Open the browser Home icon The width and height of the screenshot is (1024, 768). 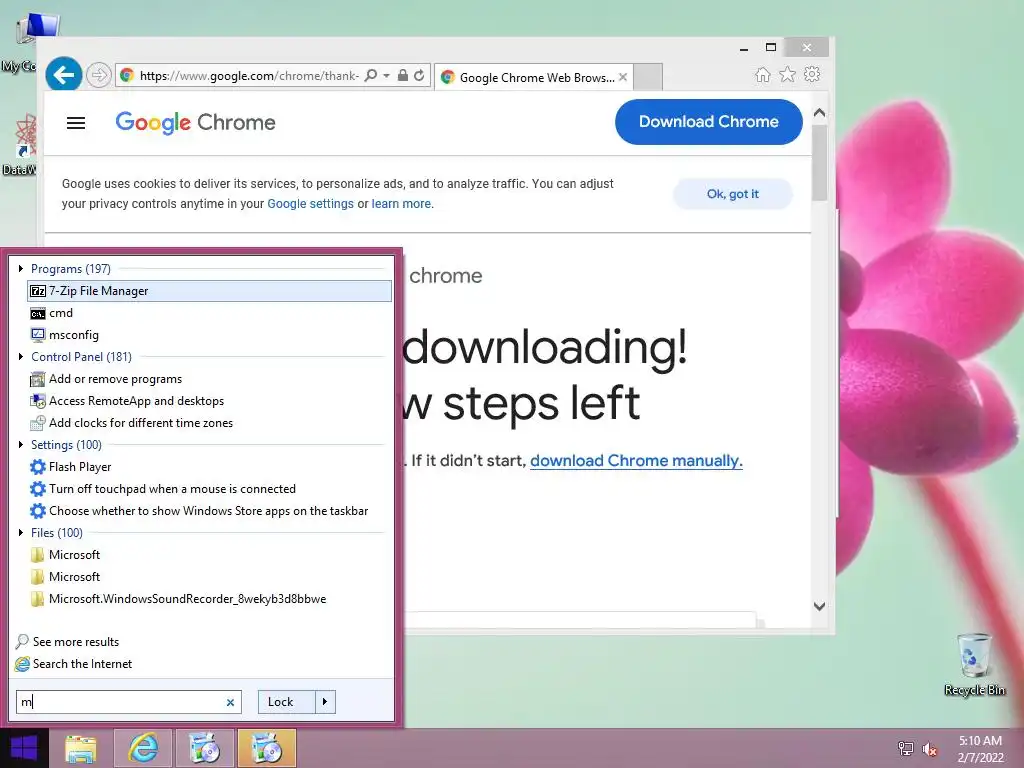pyautogui.click(x=762, y=74)
